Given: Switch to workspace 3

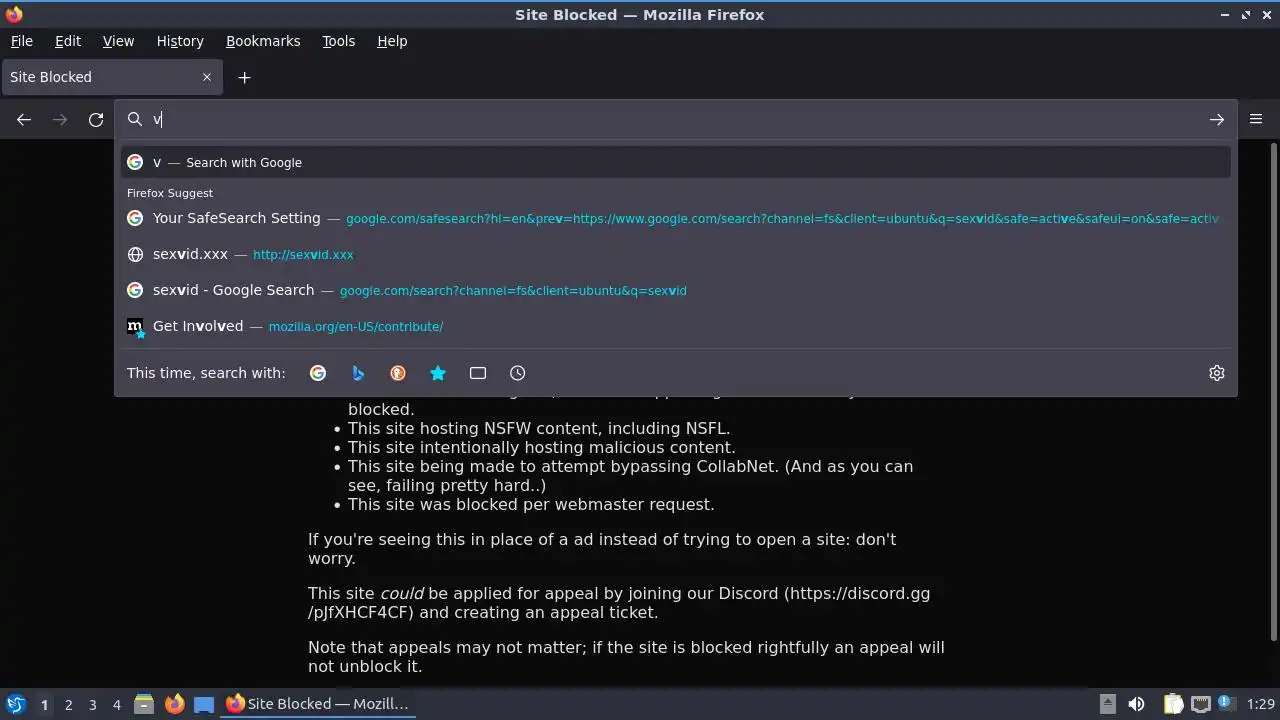Looking at the screenshot, I should (92, 705).
